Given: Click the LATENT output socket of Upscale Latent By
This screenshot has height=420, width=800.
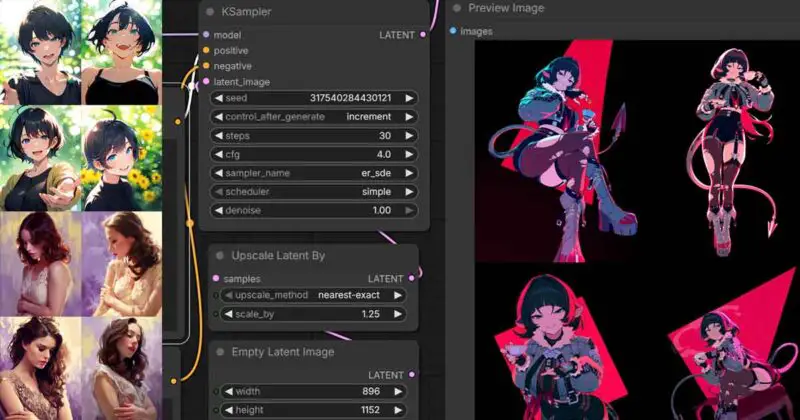Looking at the screenshot, I should pyautogui.click(x=412, y=278).
